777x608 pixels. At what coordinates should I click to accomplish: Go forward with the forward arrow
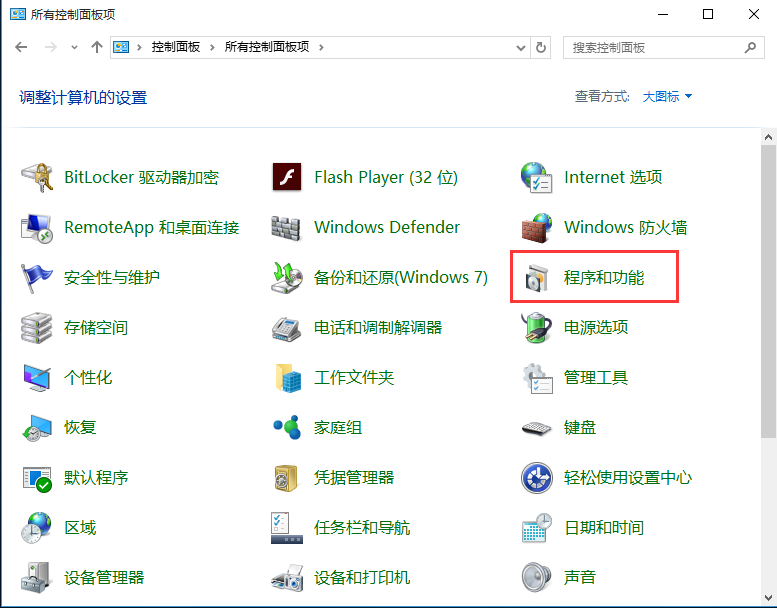[x=51, y=48]
